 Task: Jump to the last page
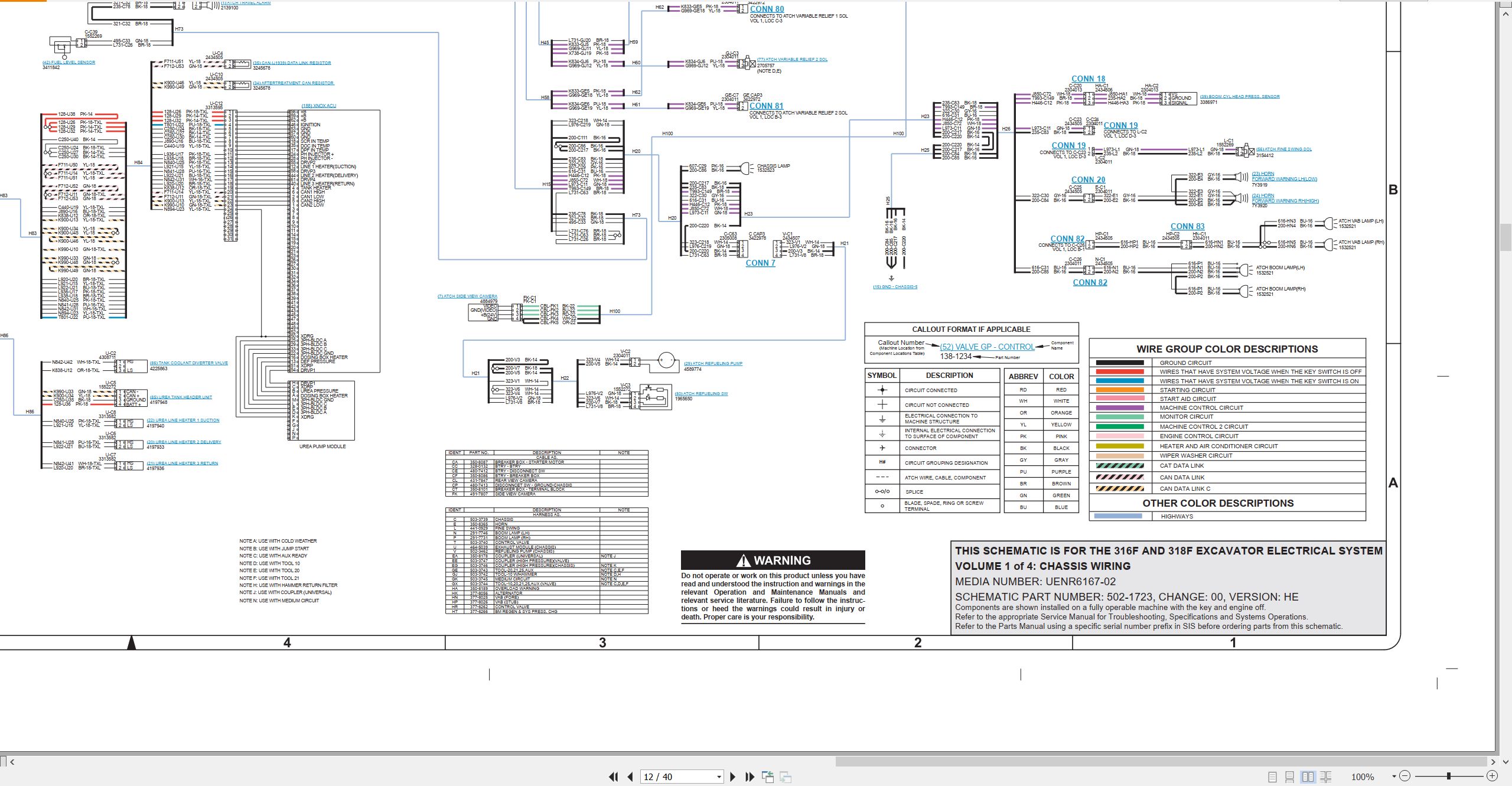click(x=750, y=777)
